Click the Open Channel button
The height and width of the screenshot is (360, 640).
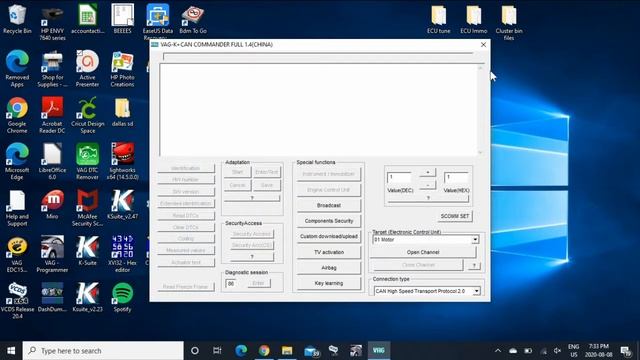click(423, 252)
